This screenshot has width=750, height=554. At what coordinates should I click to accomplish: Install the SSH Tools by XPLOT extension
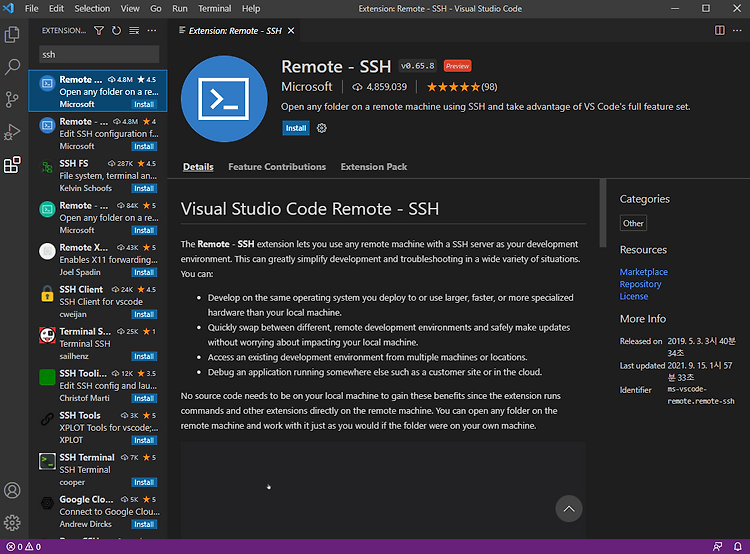click(x=144, y=440)
